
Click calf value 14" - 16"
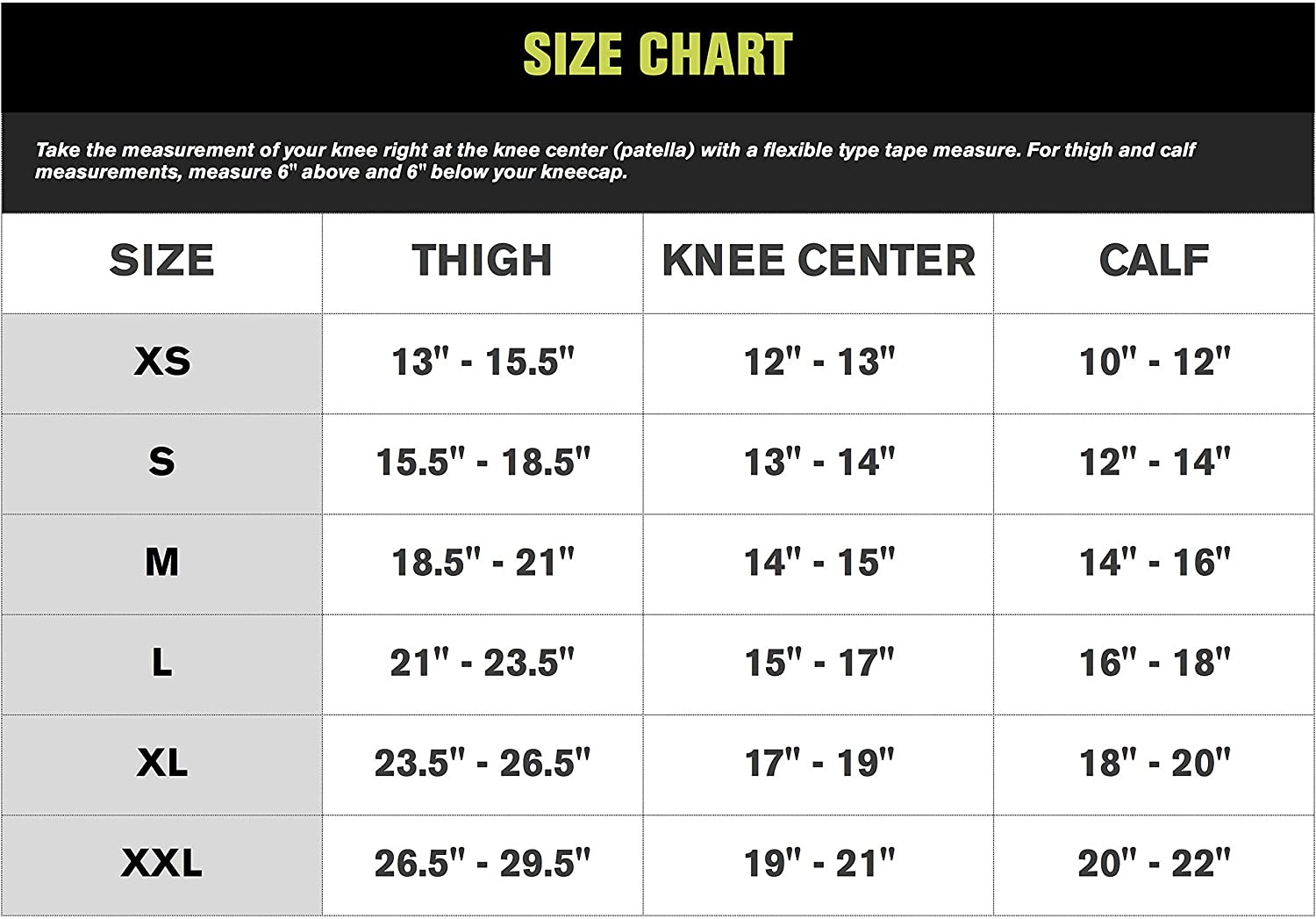click(x=1155, y=562)
